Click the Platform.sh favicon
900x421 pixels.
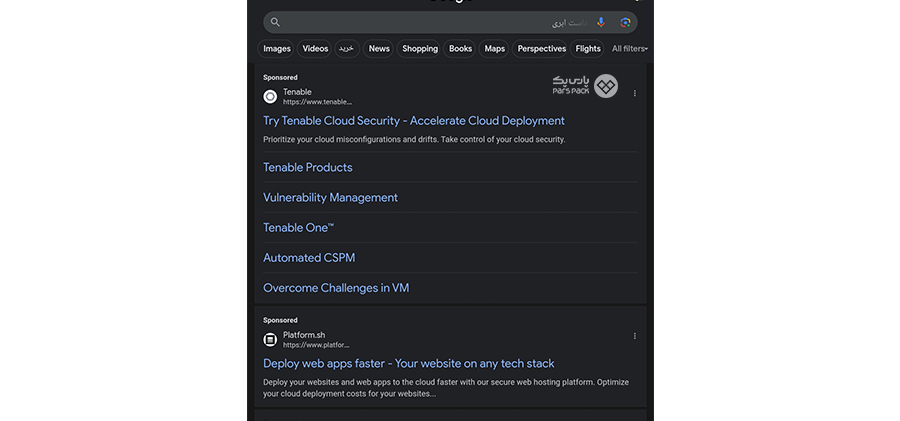pyautogui.click(x=270, y=339)
